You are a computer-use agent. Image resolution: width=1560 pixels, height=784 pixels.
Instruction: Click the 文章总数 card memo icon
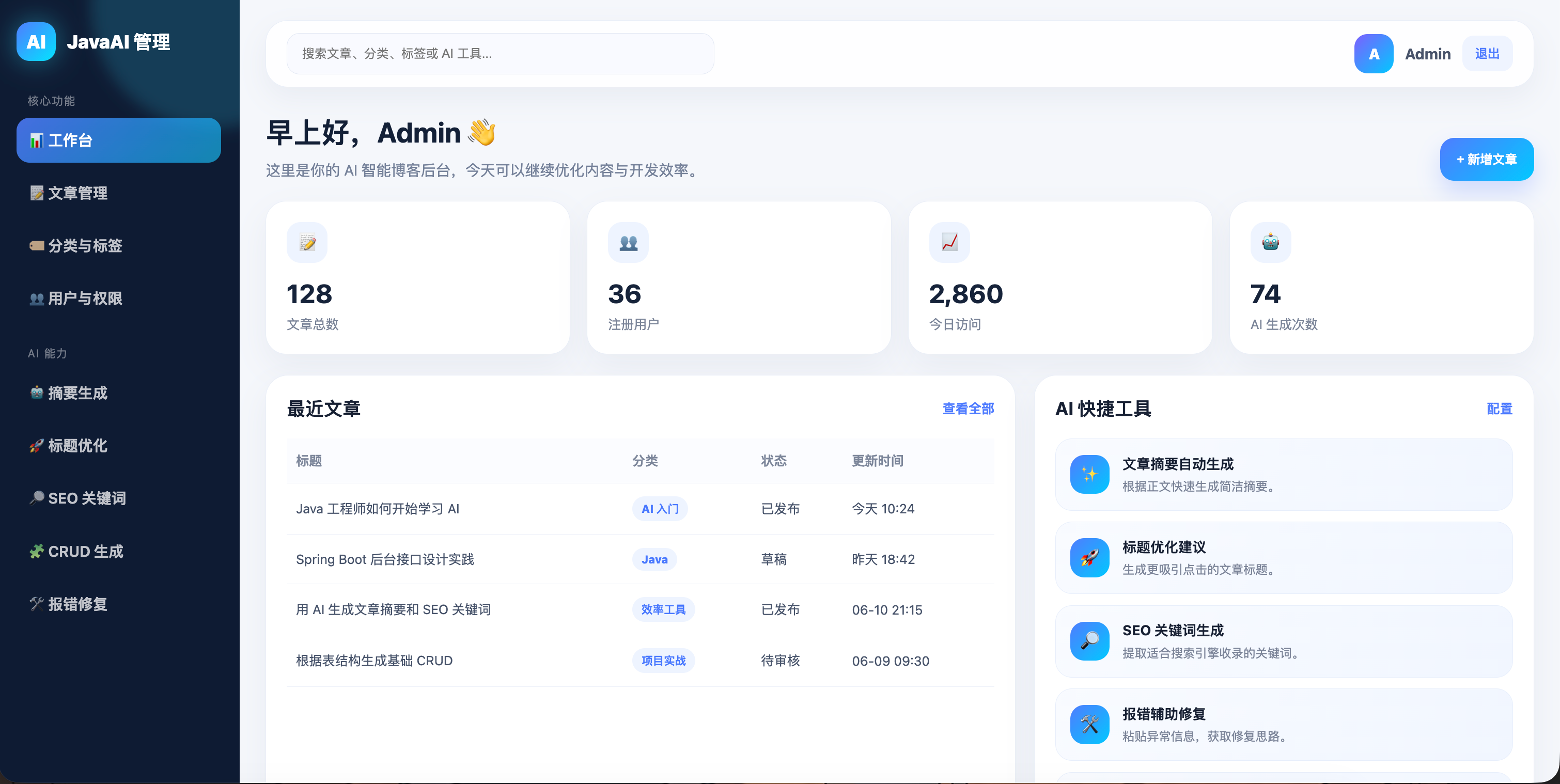tap(307, 243)
